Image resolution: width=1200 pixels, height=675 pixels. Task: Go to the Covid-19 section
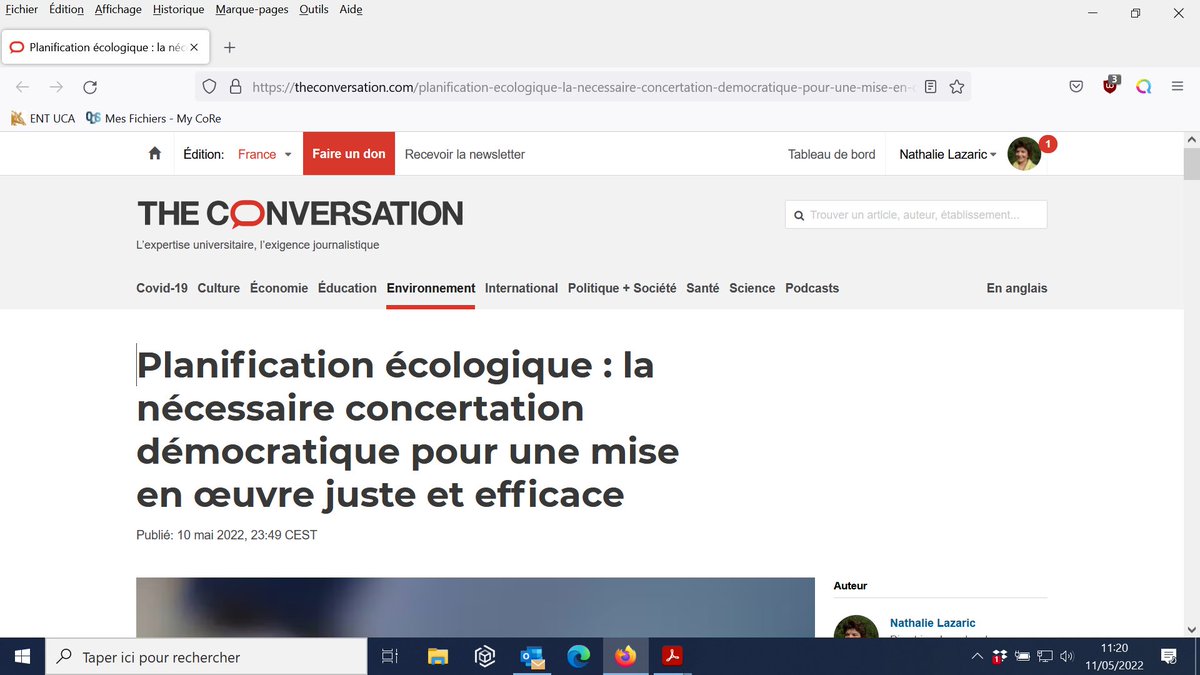[162, 288]
